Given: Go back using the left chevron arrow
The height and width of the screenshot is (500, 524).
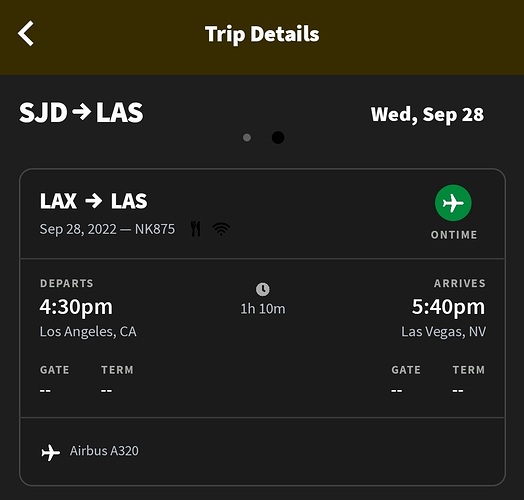Looking at the screenshot, I should 26,33.
